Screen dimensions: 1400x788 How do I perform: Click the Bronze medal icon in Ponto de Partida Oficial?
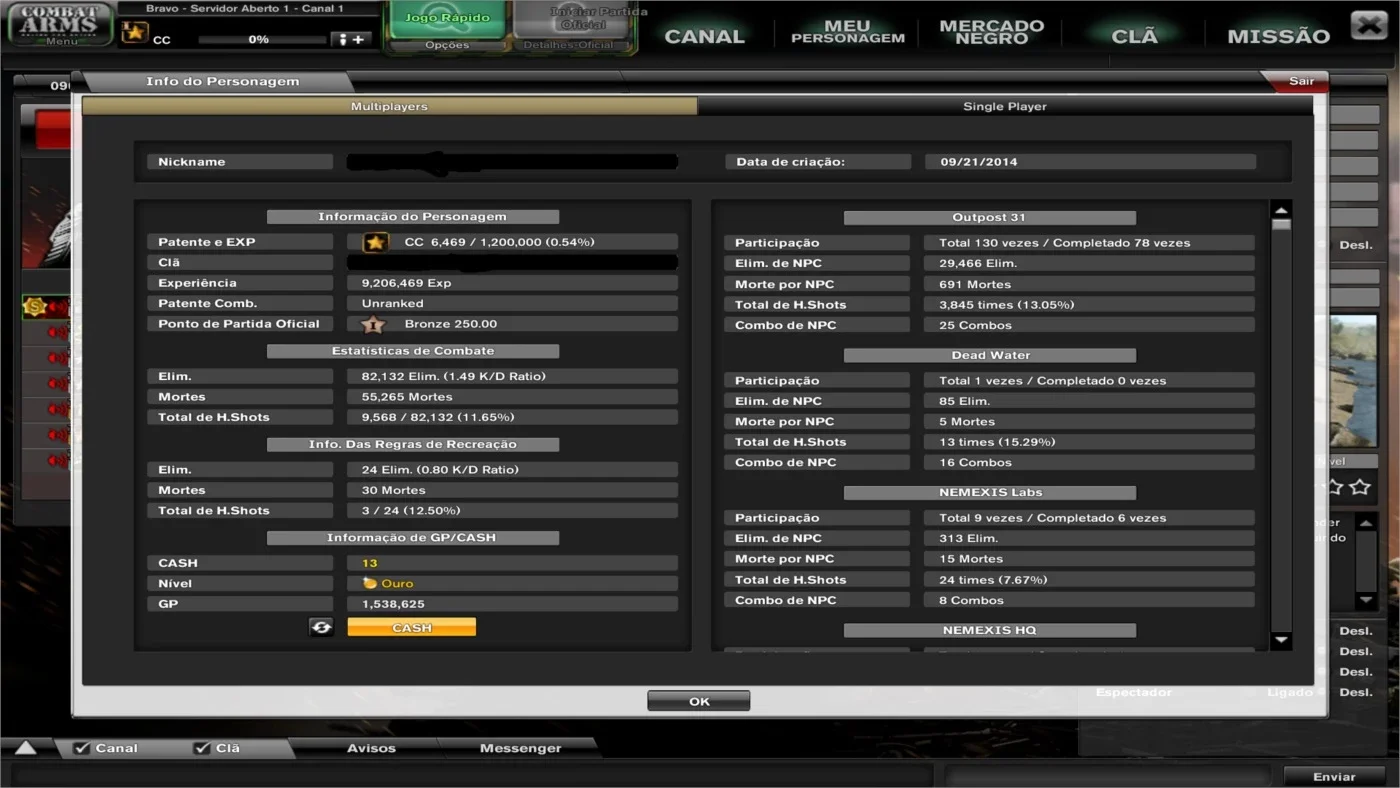(x=373, y=324)
